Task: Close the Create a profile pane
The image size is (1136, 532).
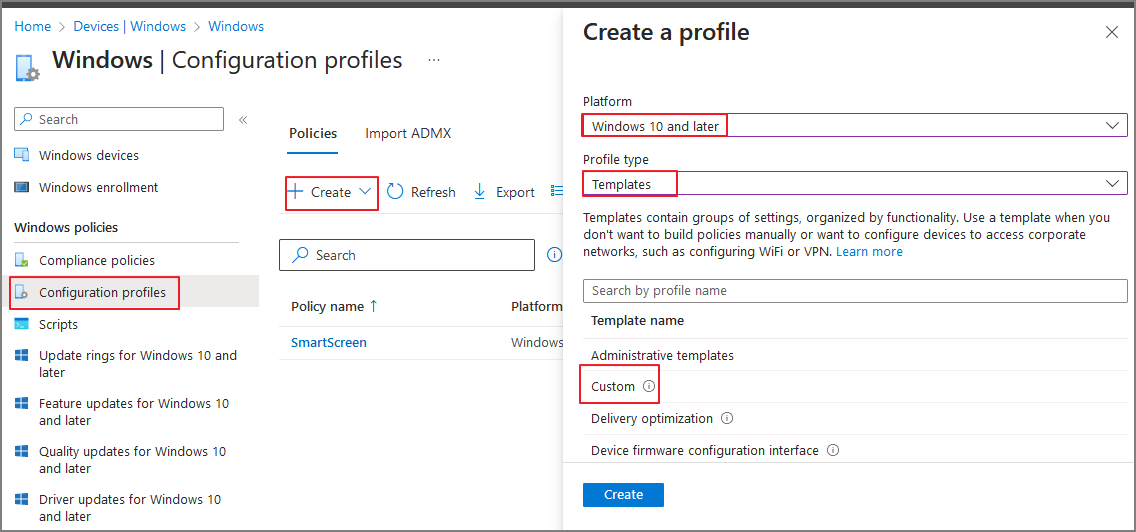Action: tap(1111, 32)
